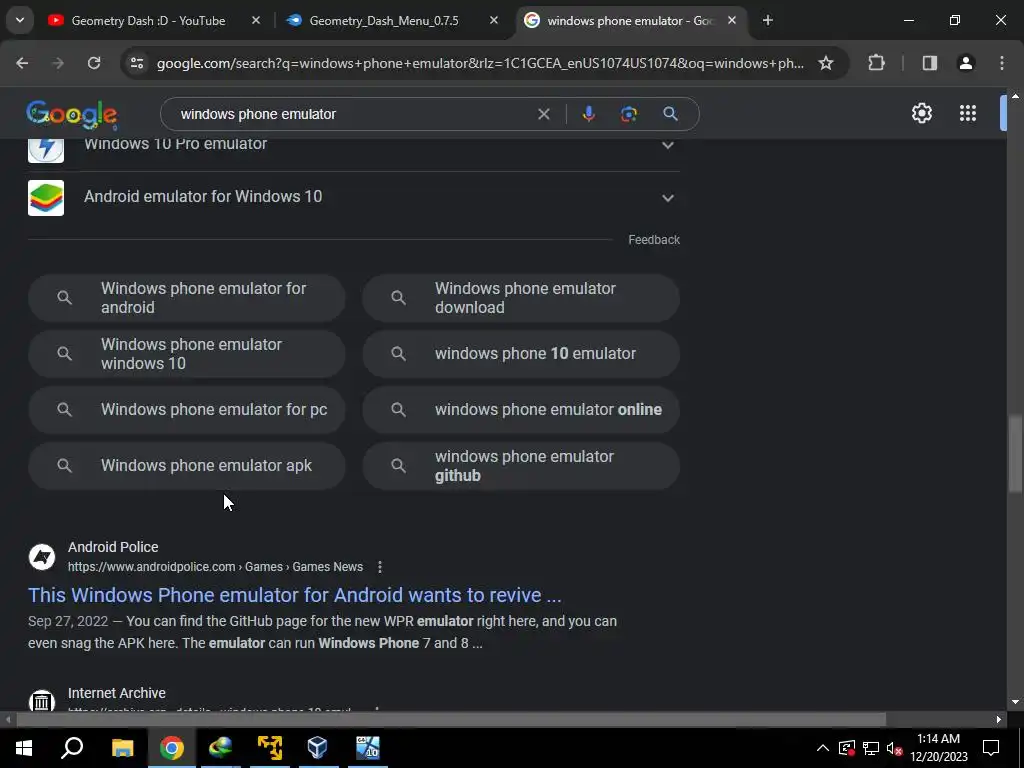Click the URL address bar
Screen dimensions: 1024x768
tap(480, 63)
